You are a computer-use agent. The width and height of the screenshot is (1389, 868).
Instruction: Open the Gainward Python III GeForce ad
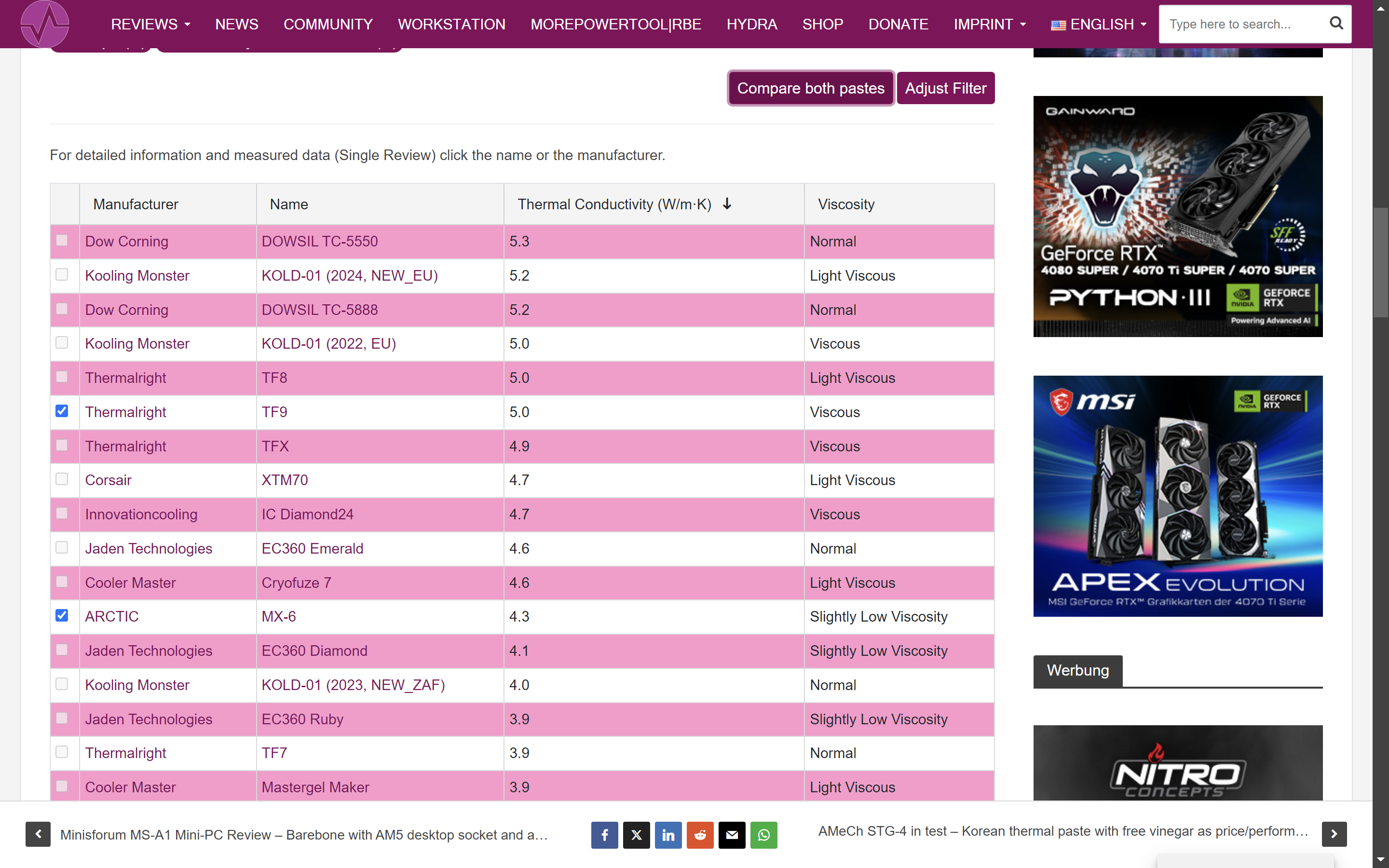click(x=1178, y=217)
